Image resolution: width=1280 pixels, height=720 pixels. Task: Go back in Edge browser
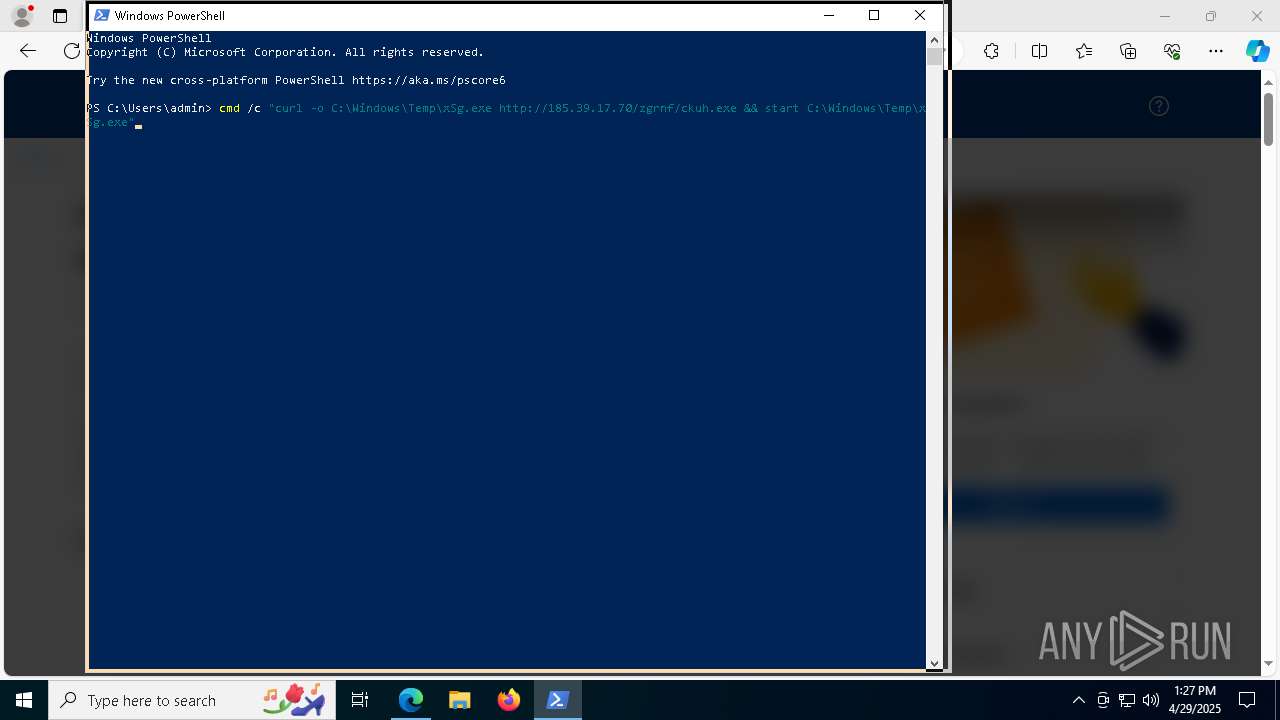click(x=28, y=51)
